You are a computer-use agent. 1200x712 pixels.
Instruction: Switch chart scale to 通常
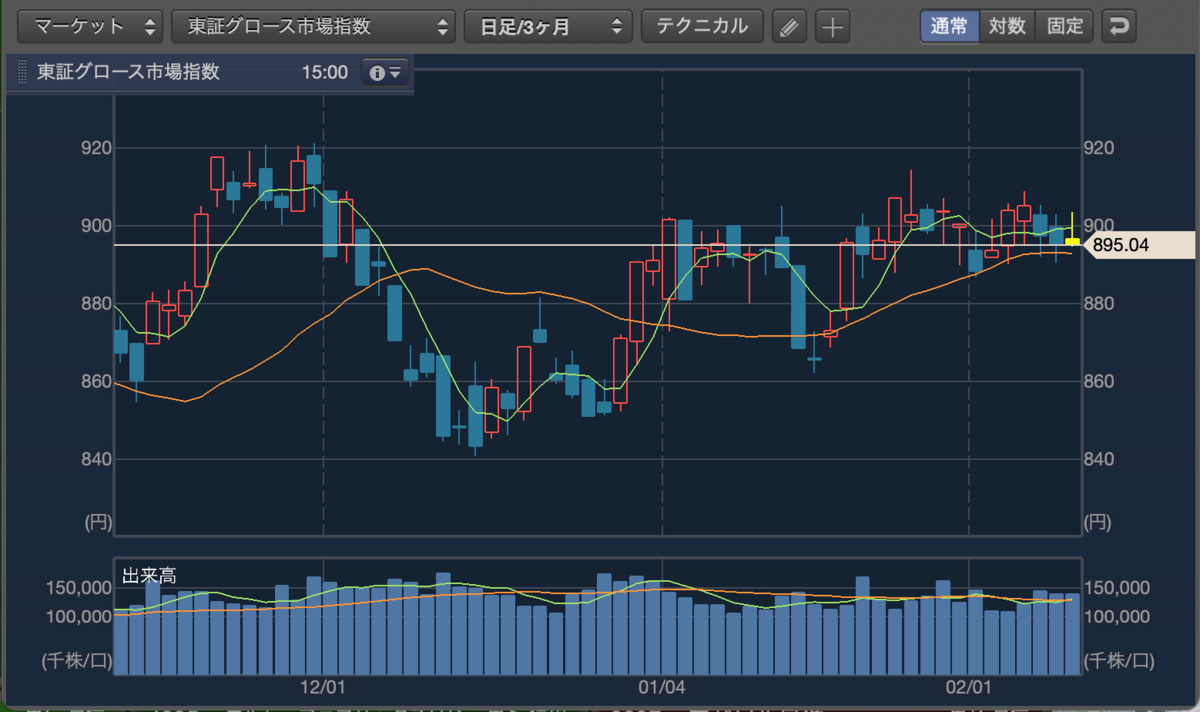pyautogui.click(x=949, y=26)
